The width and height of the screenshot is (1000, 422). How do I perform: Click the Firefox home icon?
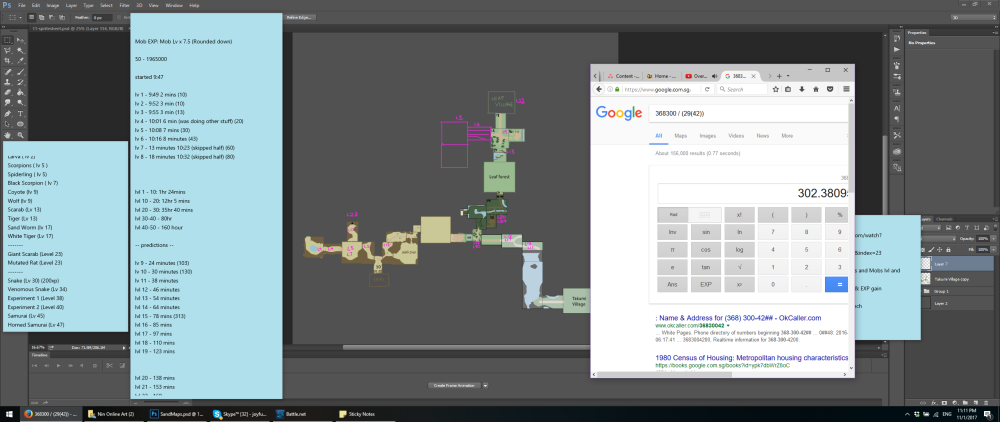click(x=816, y=89)
